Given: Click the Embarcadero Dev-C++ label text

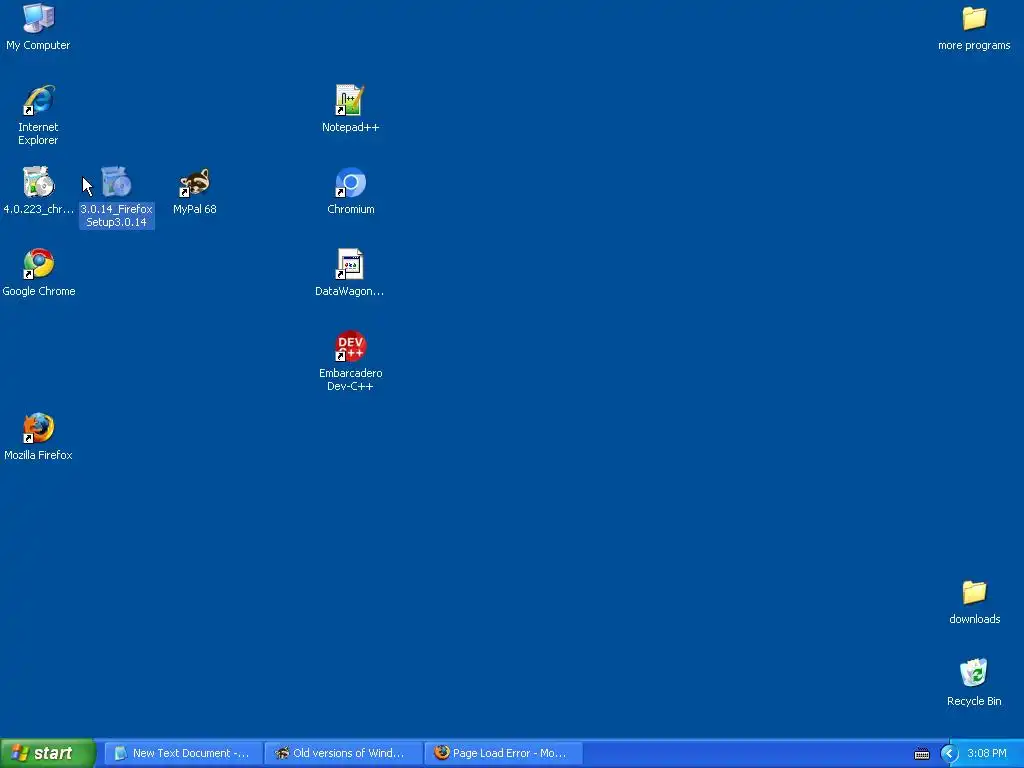Looking at the screenshot, I should [350, 379].
